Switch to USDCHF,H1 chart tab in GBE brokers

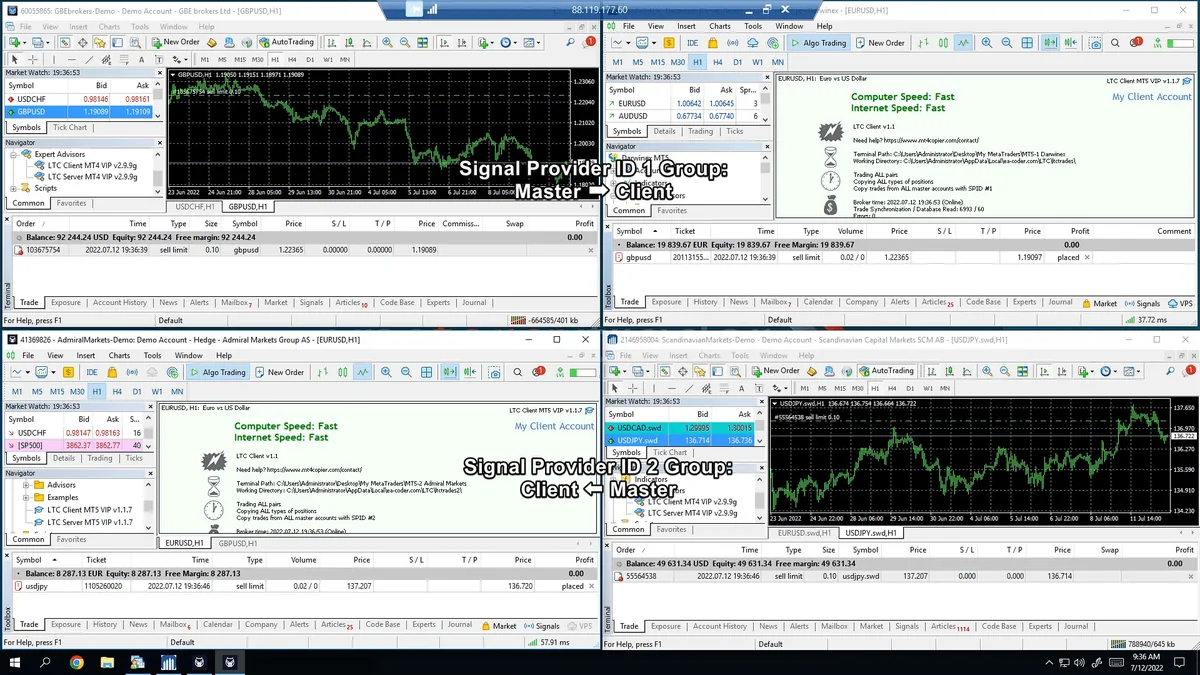click(196, 206)
